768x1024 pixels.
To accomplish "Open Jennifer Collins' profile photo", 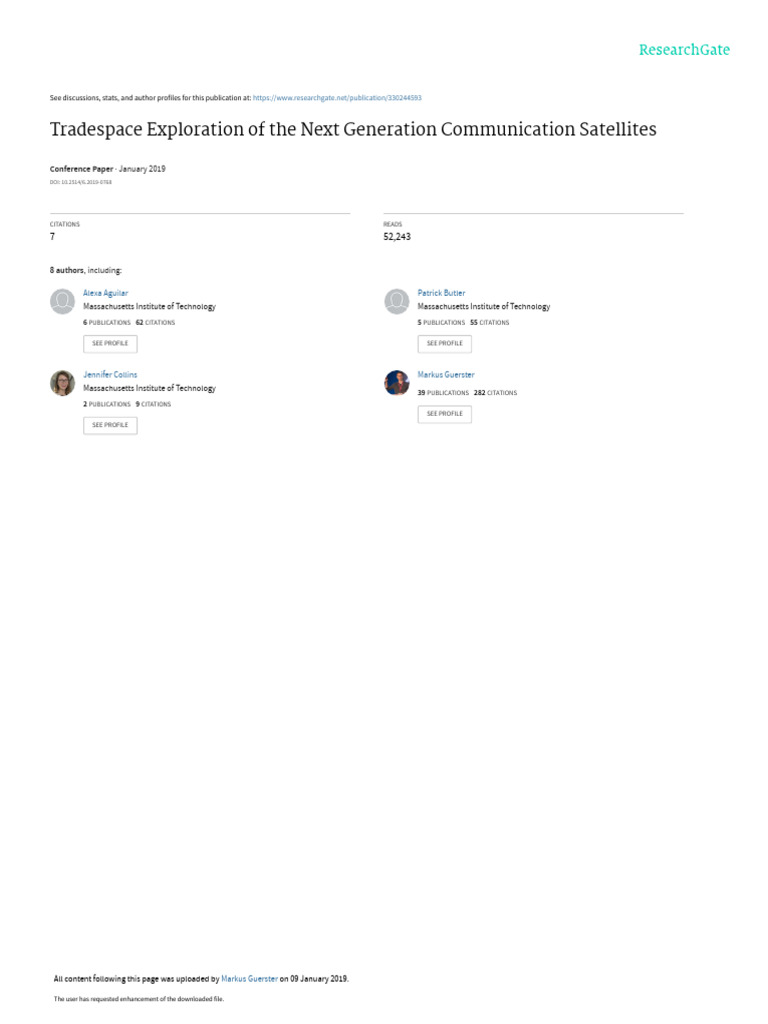I will pos(62,383).
